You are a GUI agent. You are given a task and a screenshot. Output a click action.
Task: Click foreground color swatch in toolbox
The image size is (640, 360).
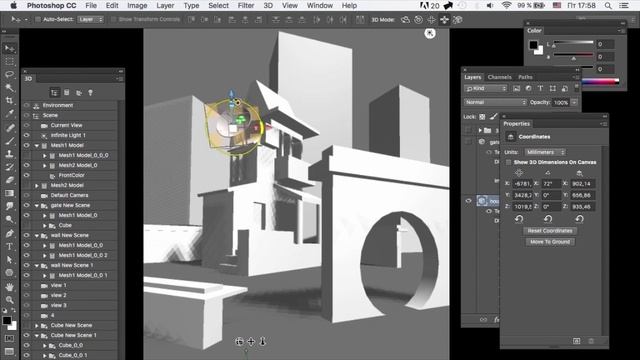click(6, 320)
